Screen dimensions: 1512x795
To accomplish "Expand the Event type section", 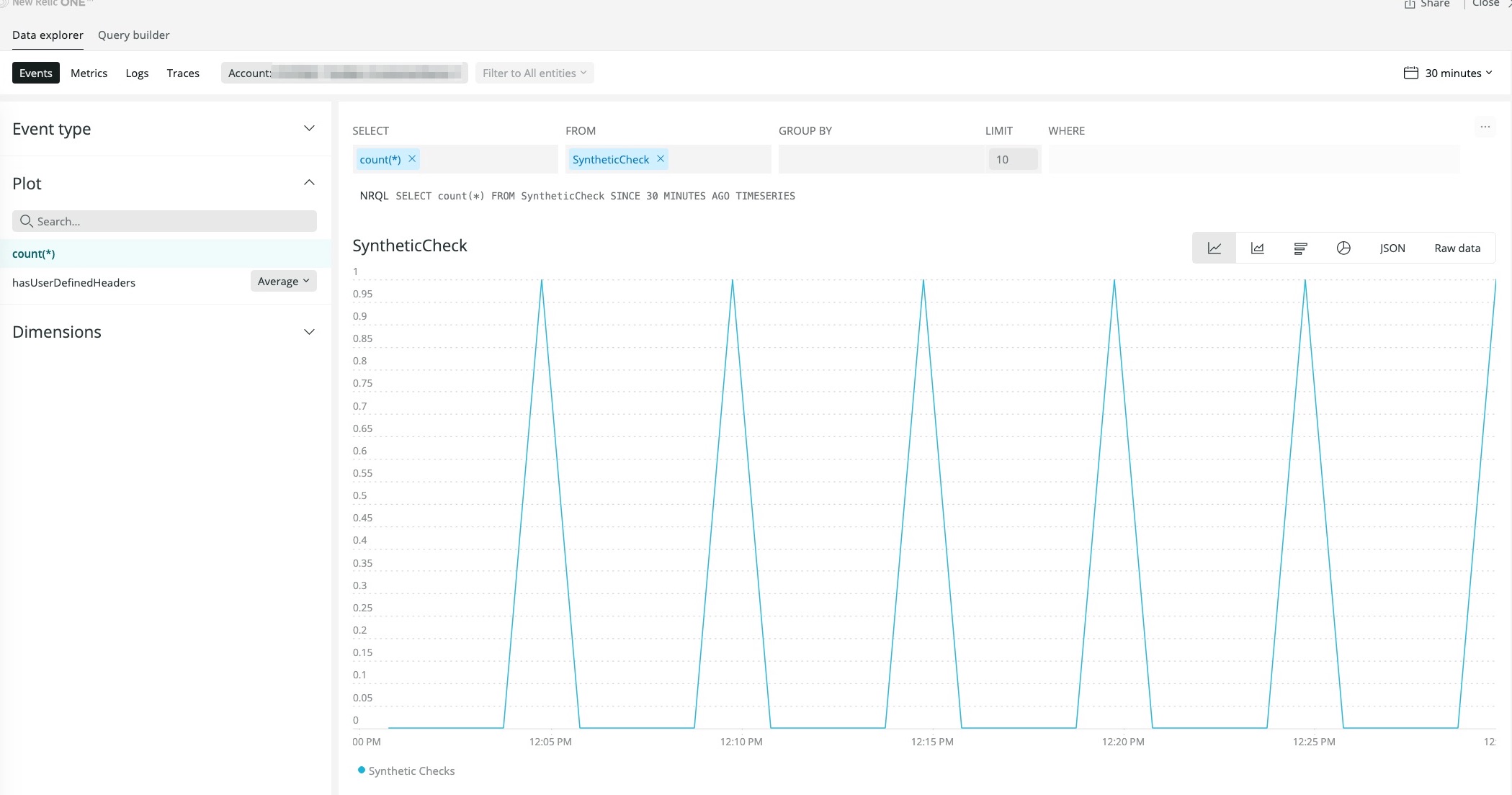I will (309, 128).
